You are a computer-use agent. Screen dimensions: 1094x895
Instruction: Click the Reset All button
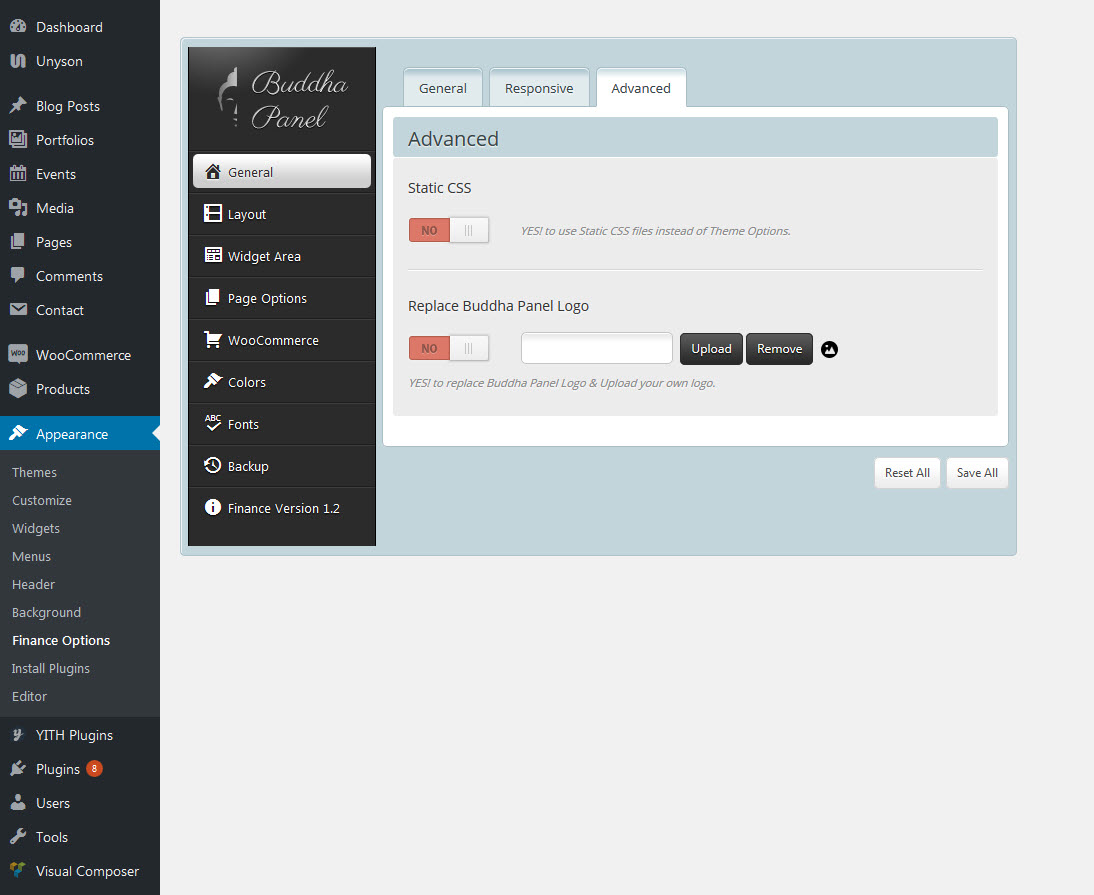[x=907, y=472]
